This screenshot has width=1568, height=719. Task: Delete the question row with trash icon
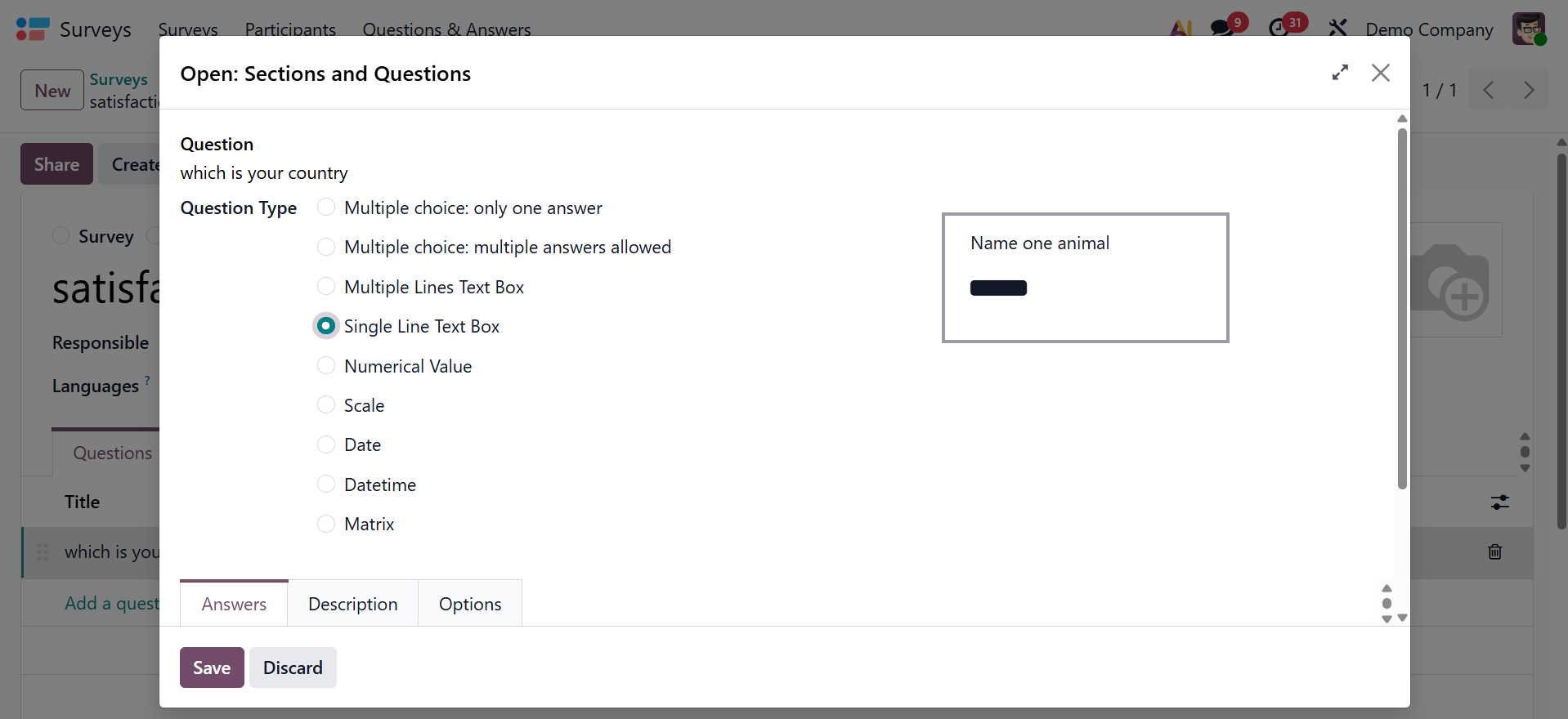point(1494,552)
